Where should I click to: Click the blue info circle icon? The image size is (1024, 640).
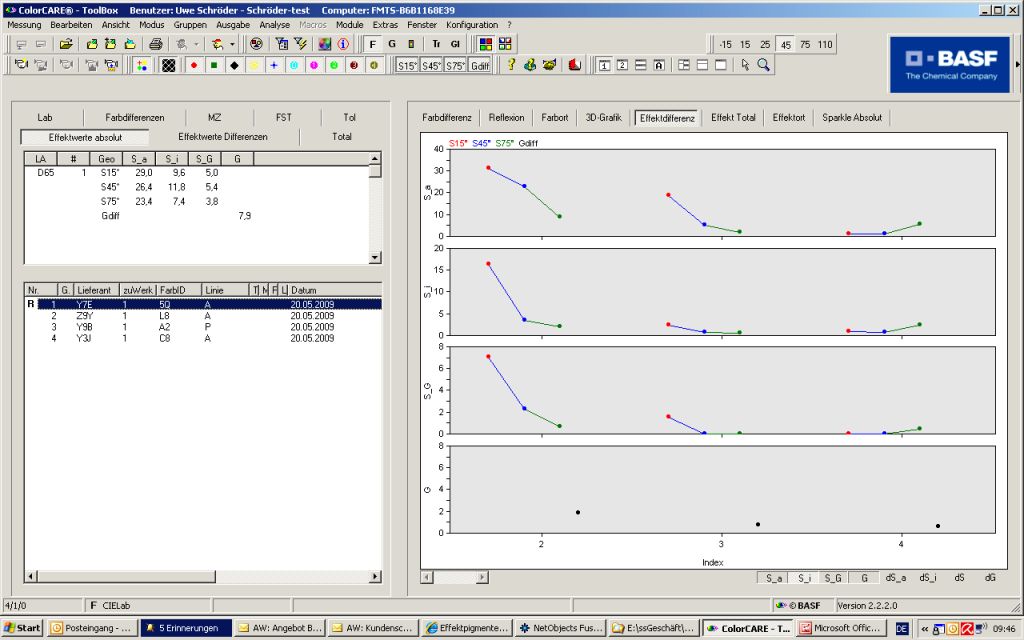pyautogui.click(x=343, y=44)
